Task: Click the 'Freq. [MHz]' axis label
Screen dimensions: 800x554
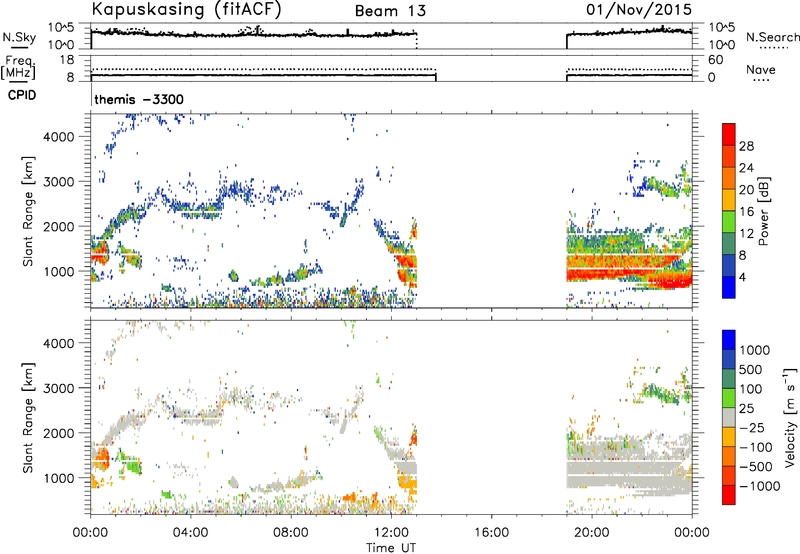Action: 19,68
